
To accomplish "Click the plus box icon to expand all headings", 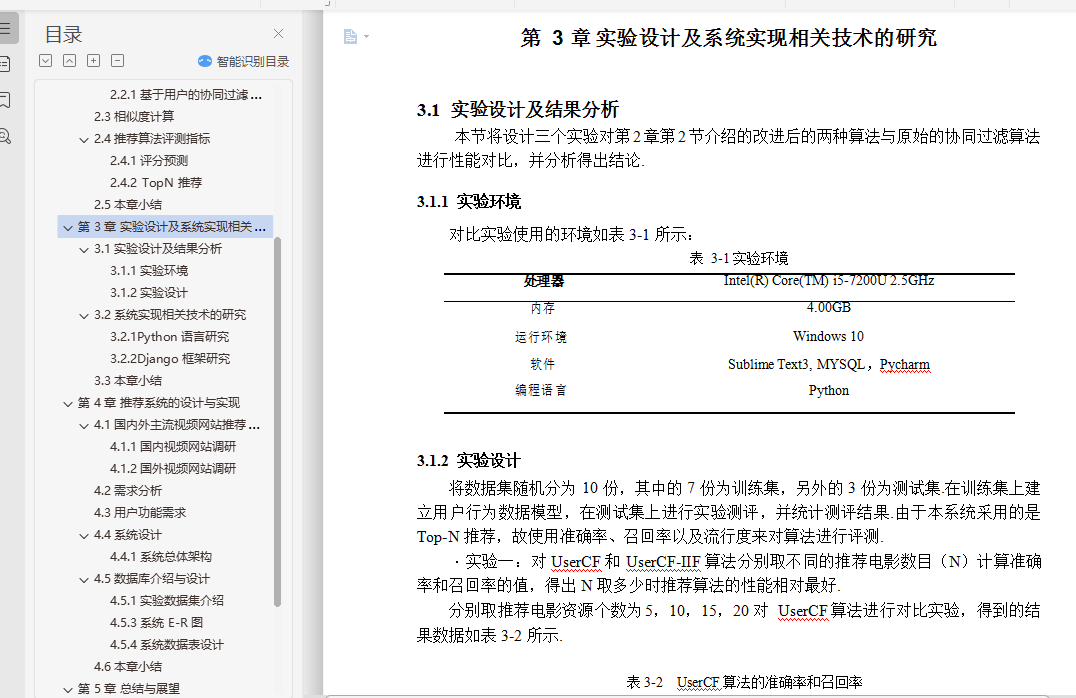I will tap(93, 60).
